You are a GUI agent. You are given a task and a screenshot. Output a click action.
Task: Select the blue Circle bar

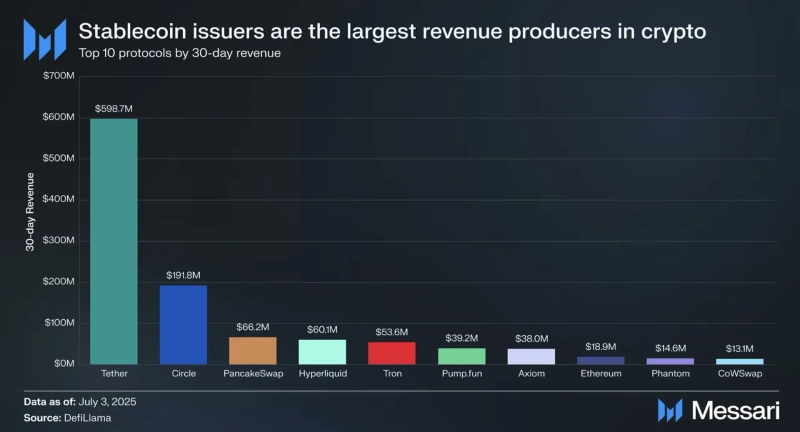183,324
